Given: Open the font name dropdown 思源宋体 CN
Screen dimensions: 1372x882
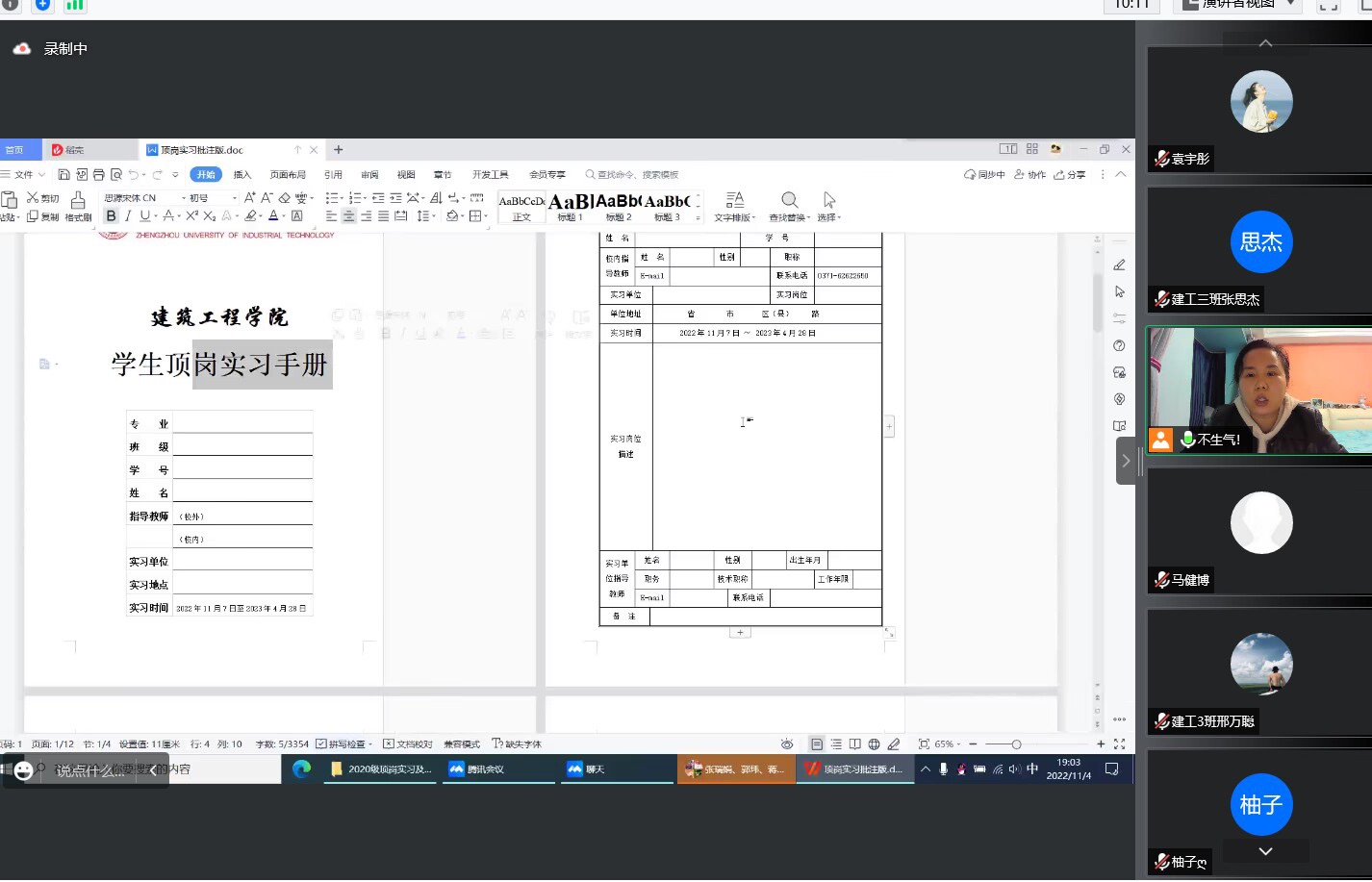Looking at the screenshot, I should click(x=144, y=198).
